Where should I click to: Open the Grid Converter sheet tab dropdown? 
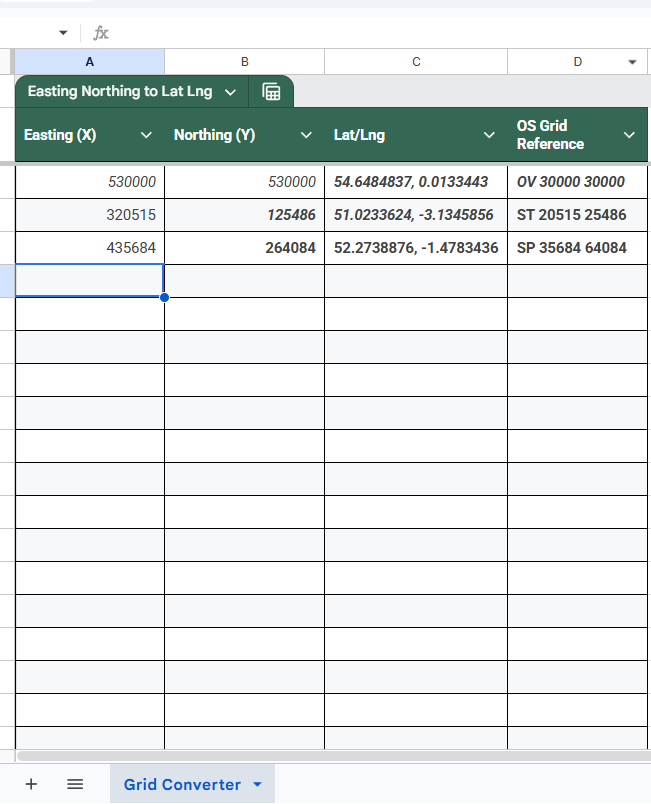pos(255,783)
